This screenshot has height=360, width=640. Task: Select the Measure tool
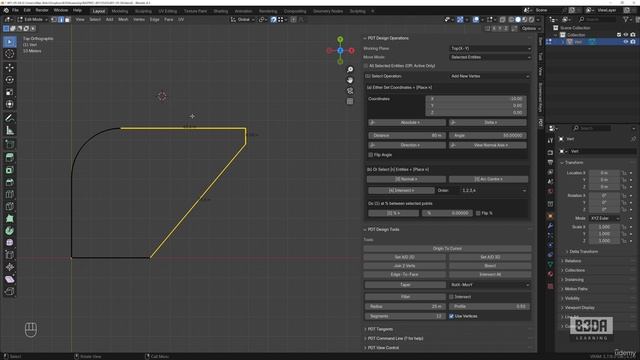[x=9, y=131]
